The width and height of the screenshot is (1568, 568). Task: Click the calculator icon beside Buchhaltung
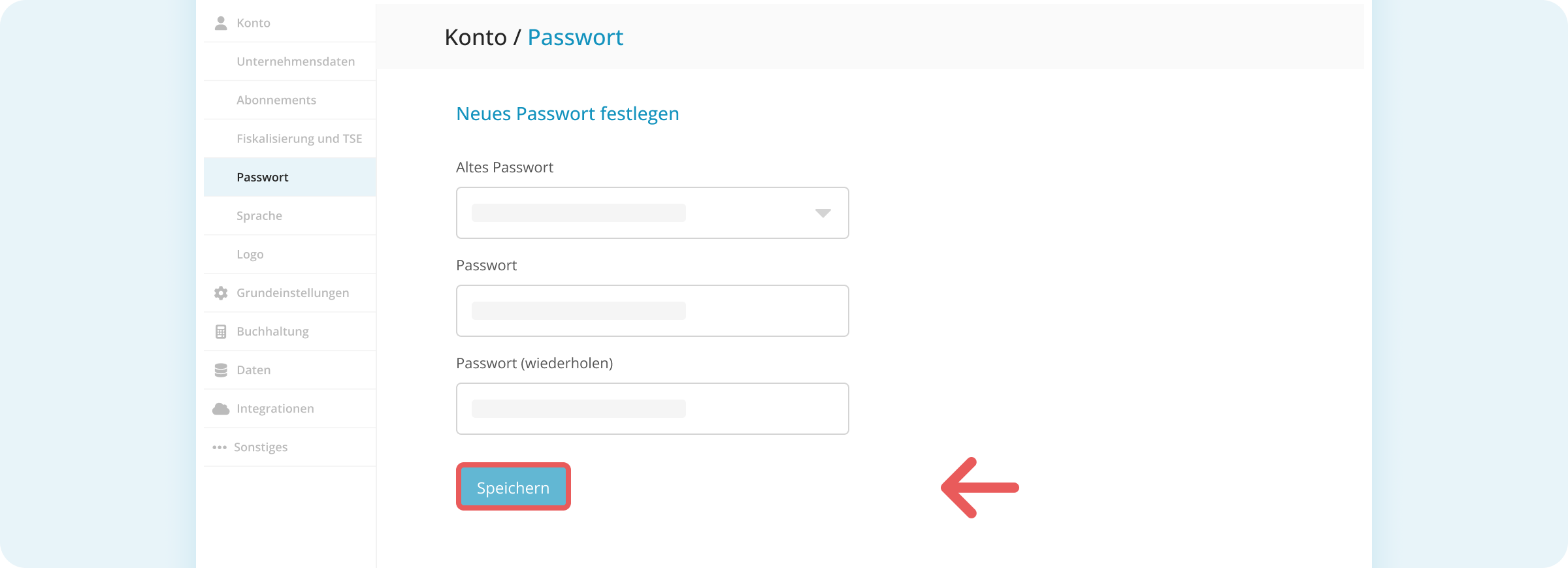click(x=221, y=331)
